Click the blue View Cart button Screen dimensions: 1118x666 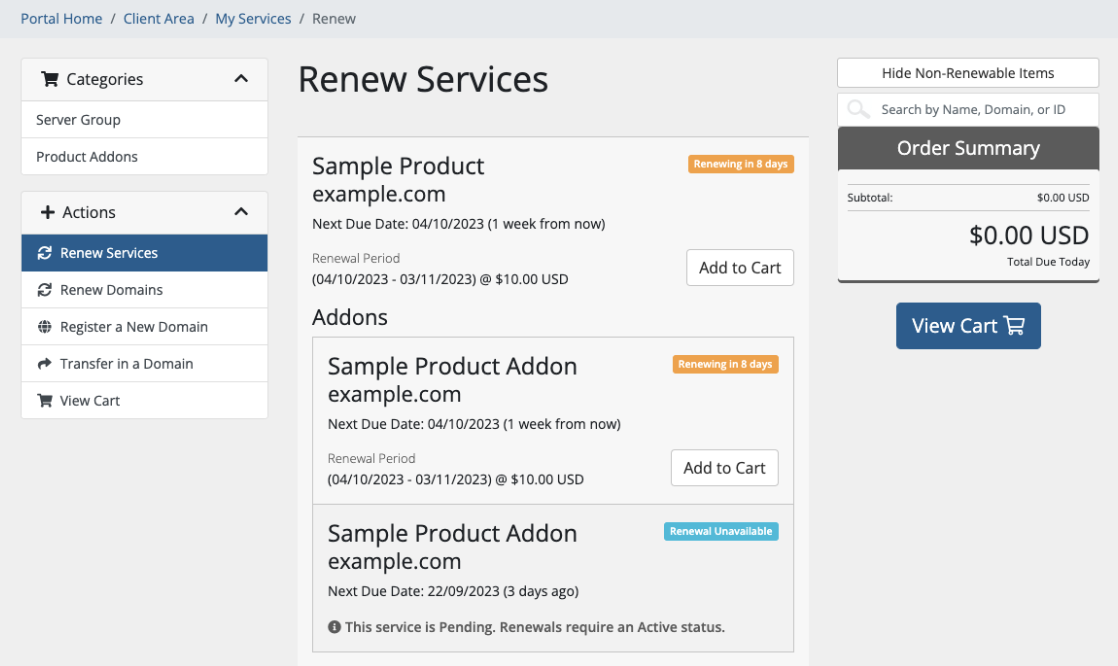tap(968, 325)
